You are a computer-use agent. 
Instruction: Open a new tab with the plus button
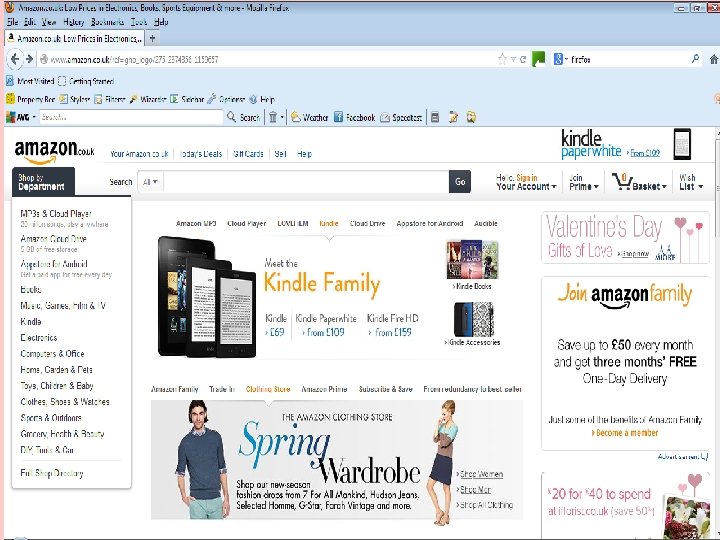click(x=152, y=38)
